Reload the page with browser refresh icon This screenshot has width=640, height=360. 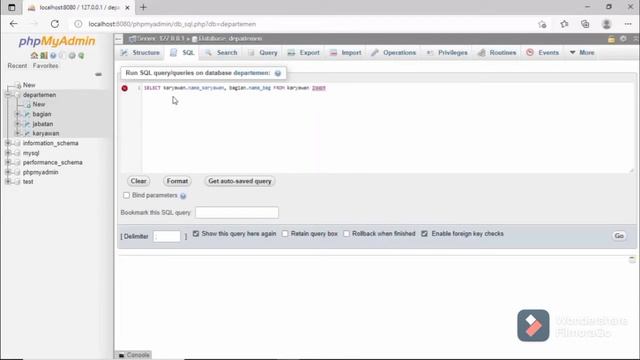click(x=55, y=24)
